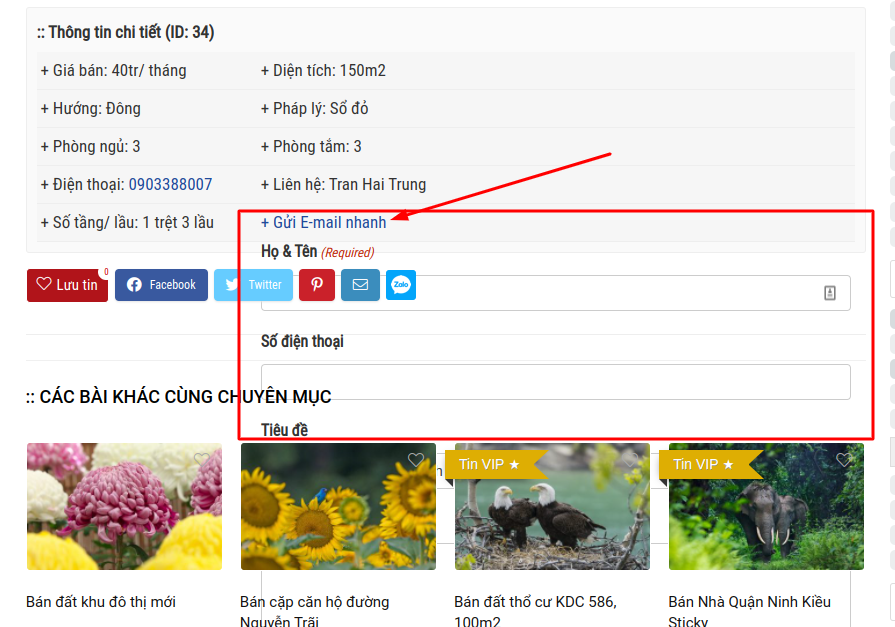The image size is (895, 627).
Task: Click the Số tầng/ lầu: 1 trệt 3 lầu text
Action: pos(127,222)
